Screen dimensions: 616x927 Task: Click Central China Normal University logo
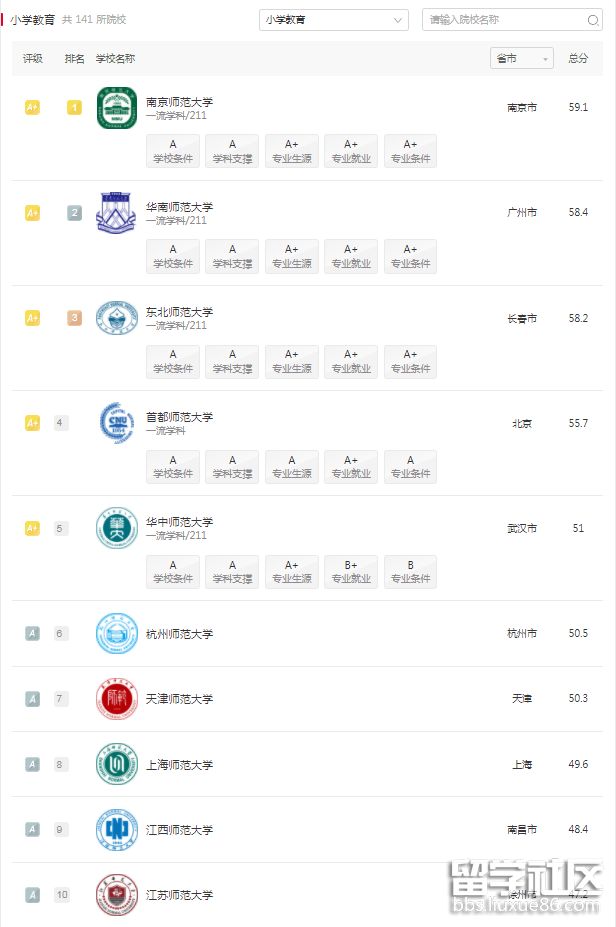coord(116,528)
